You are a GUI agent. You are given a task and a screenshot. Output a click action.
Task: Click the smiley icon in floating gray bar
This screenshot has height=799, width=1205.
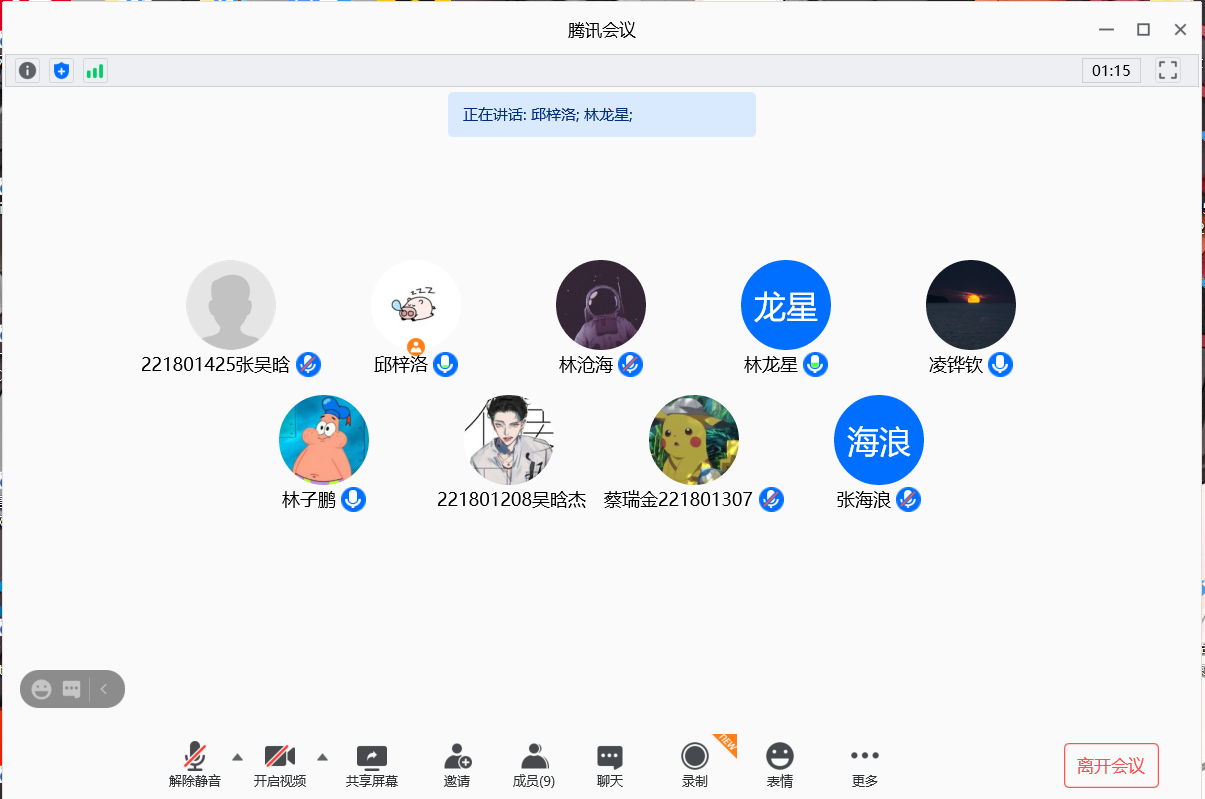[x=42, y=689]
